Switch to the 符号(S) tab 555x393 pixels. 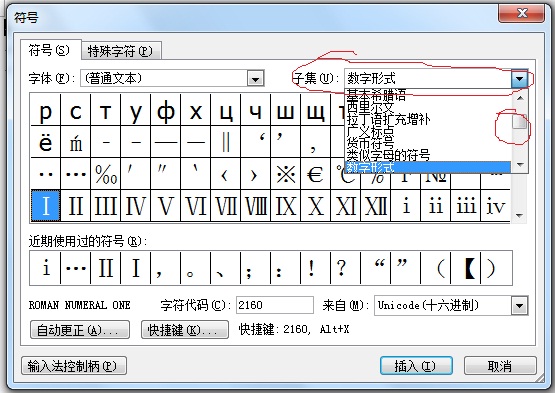click(50, 50)
